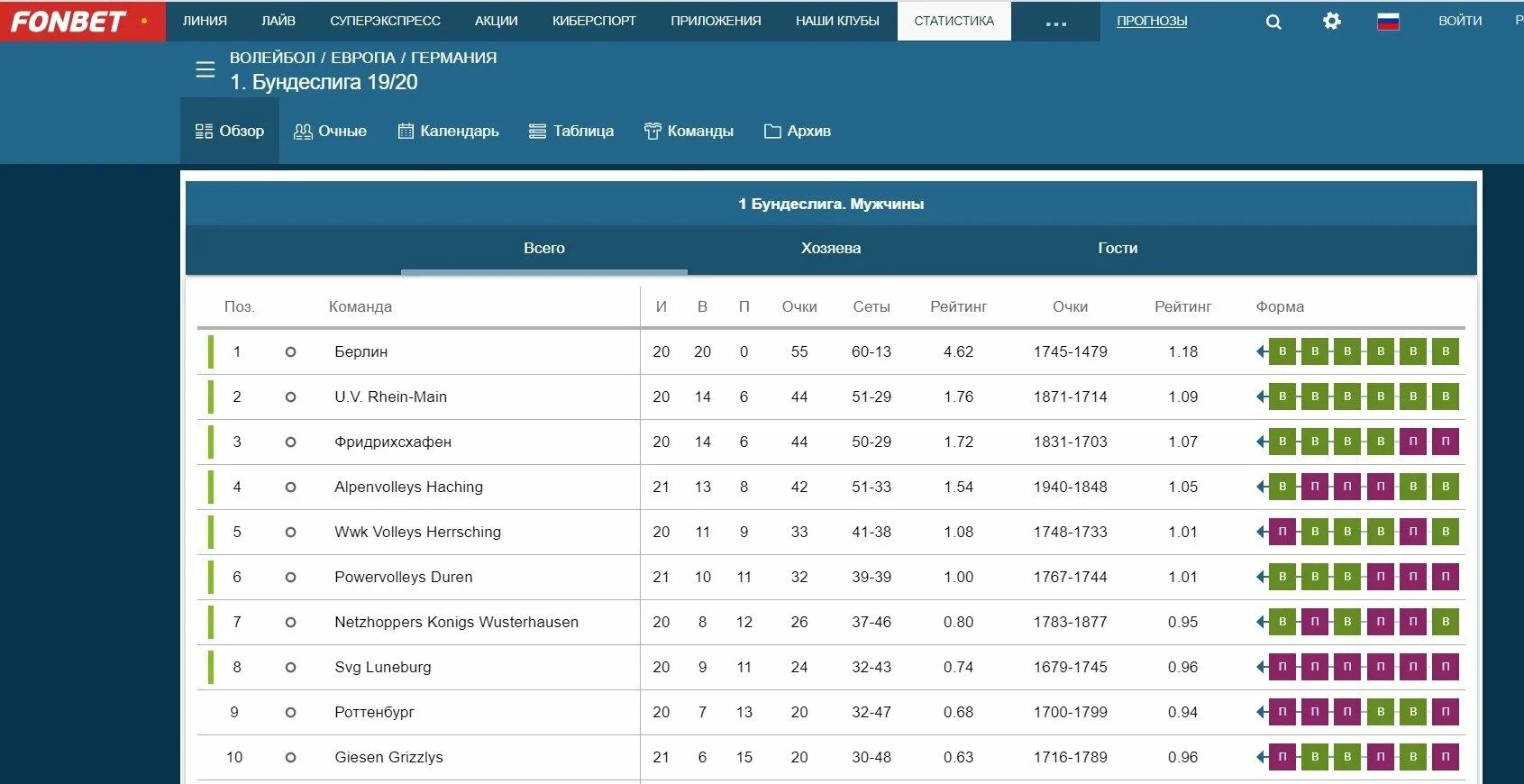Open the ЛАЙВ menu

click(x=278, y=21)
